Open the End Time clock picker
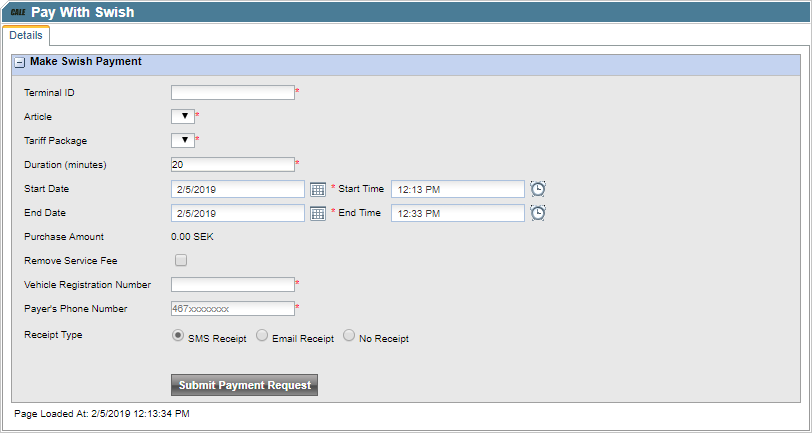The width and height of the screenshot is (812, 433). pyautogui.click(x=538, y=213)
